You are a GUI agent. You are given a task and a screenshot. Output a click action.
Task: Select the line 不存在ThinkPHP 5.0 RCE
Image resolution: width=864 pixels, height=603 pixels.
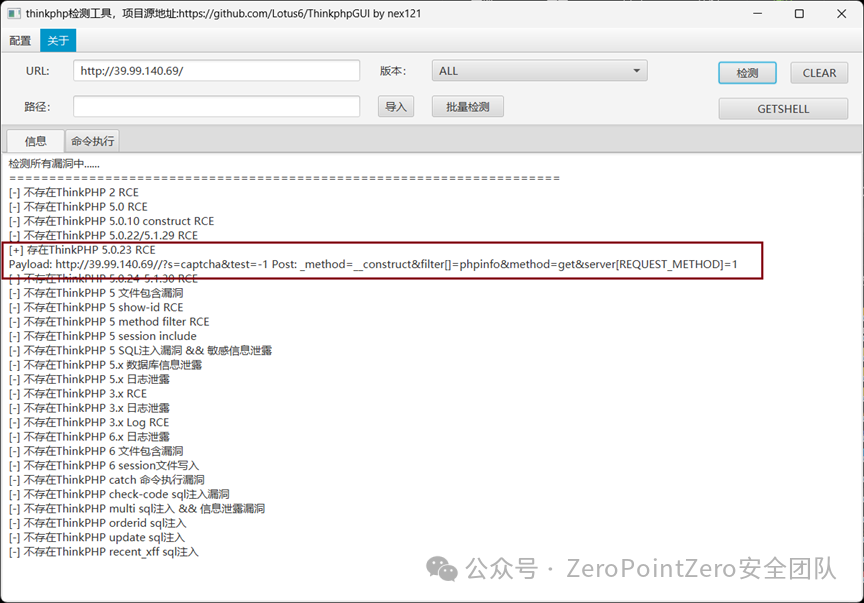tap(78, 207)
